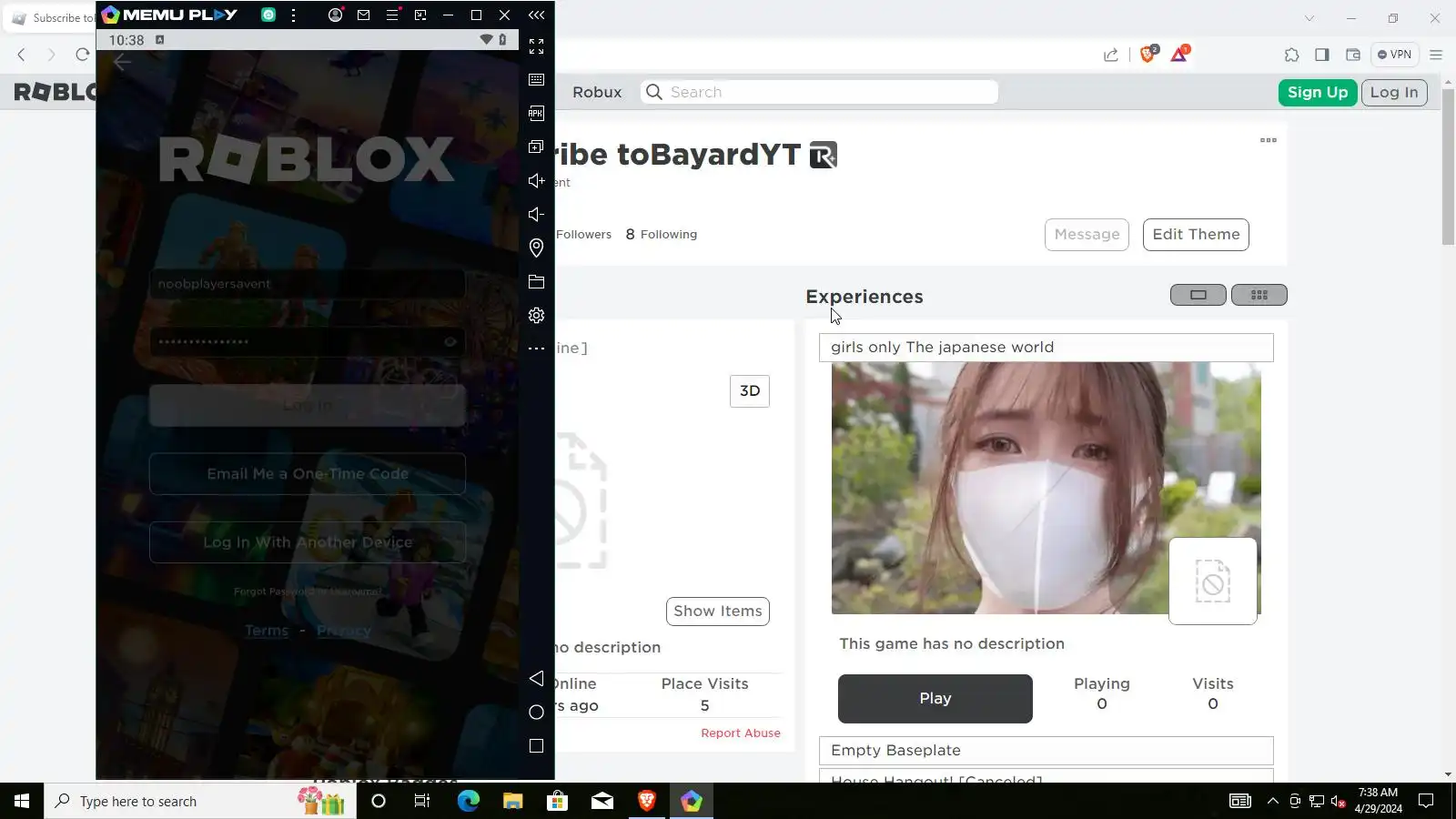Click the Android home circle button

tap(536, 713)
